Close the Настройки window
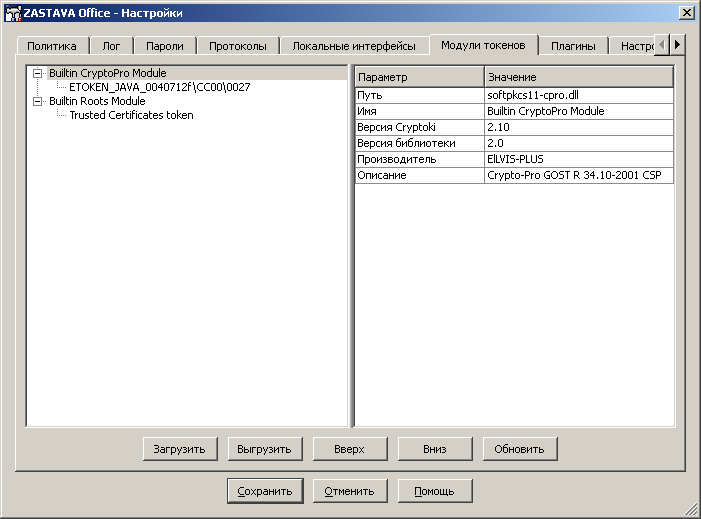701x519 pixels. click(x=686, y=12)
